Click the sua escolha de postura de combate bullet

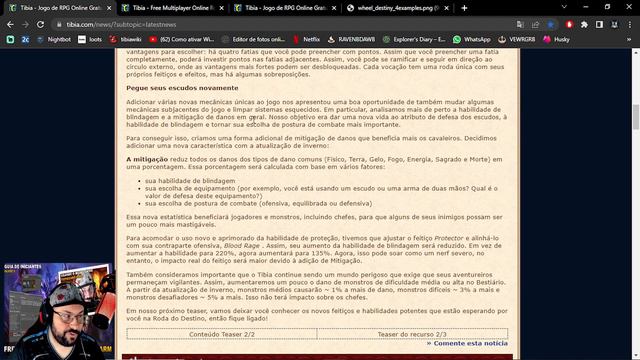click(x=258, y=203)
